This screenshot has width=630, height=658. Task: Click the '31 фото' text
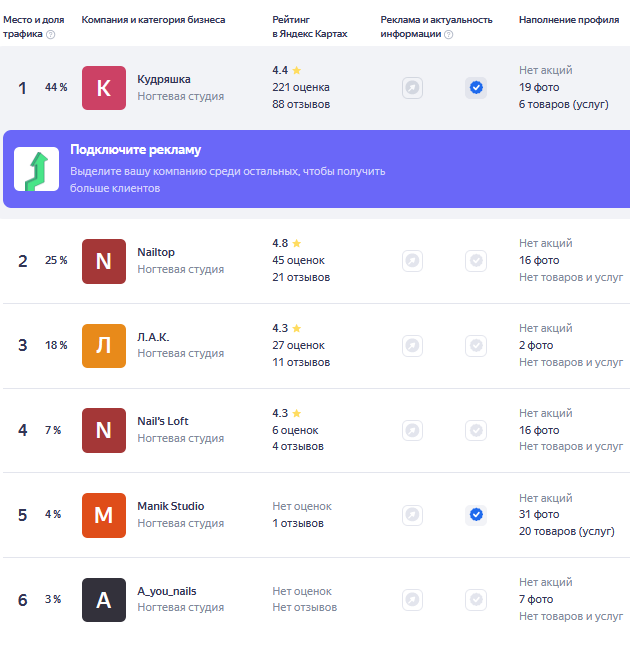click(539, 514)
